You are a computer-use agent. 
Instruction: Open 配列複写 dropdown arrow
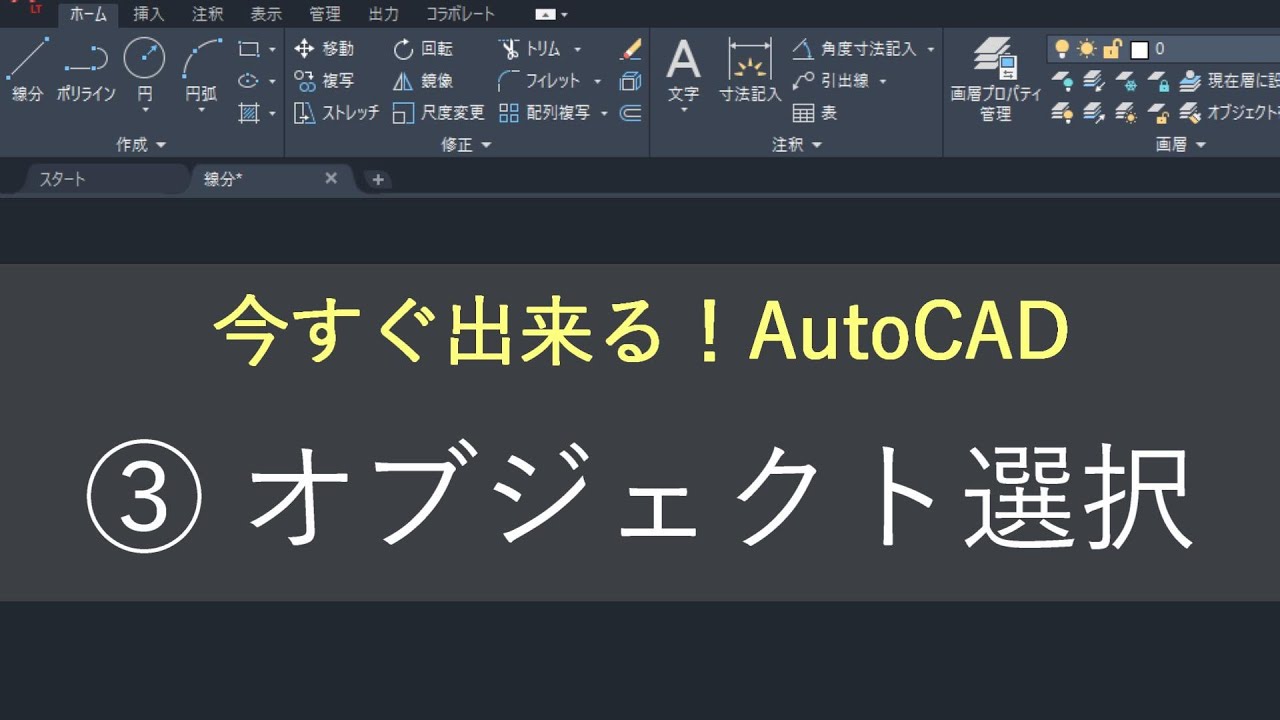(604, 113)
